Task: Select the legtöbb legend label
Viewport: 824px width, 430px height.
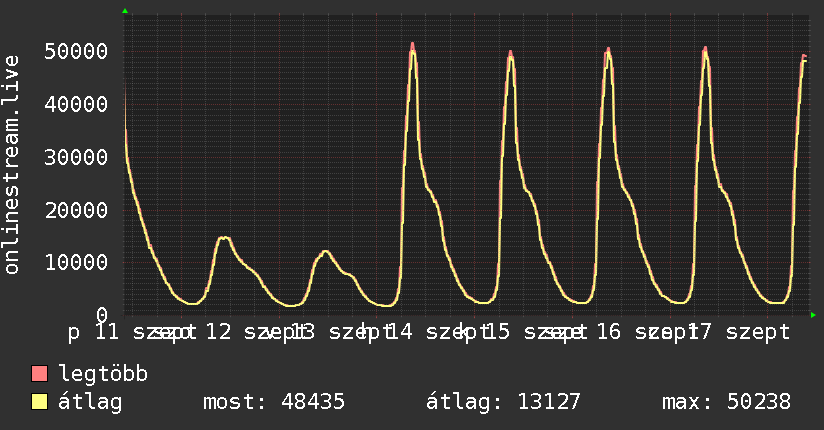Action: [103, 374]
